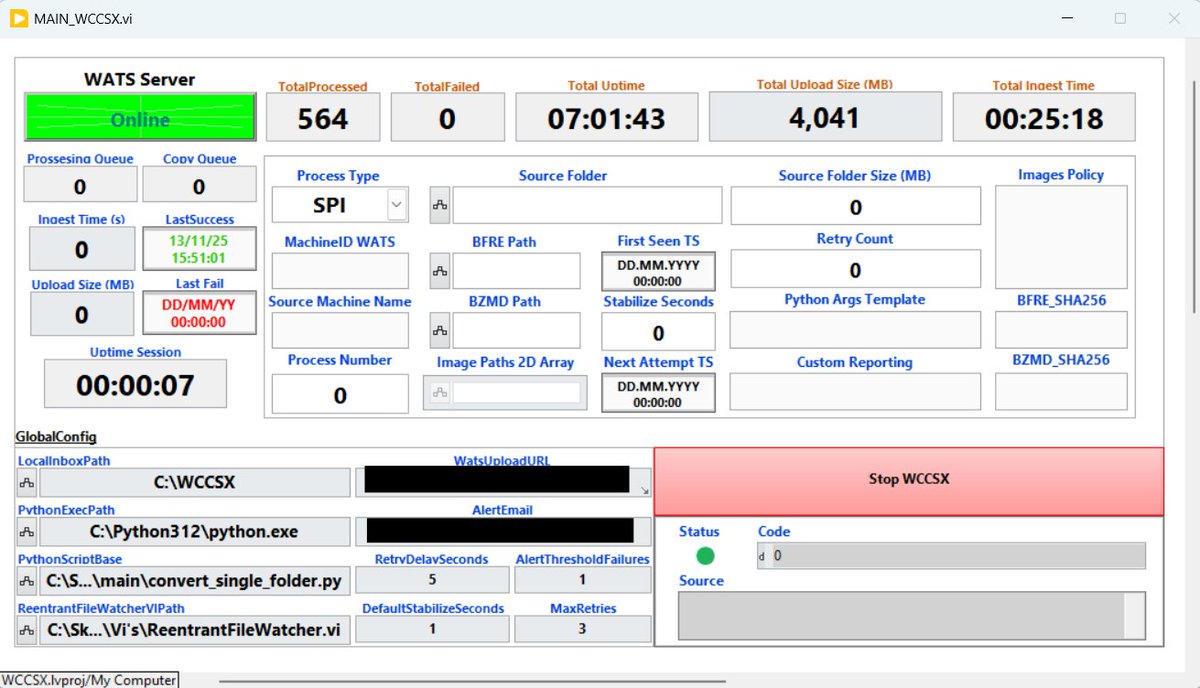The width and height of the screenshot is (1200, 688).
Task: Click the browse icon next to LocalInboxPath
Action: point(26,483)
